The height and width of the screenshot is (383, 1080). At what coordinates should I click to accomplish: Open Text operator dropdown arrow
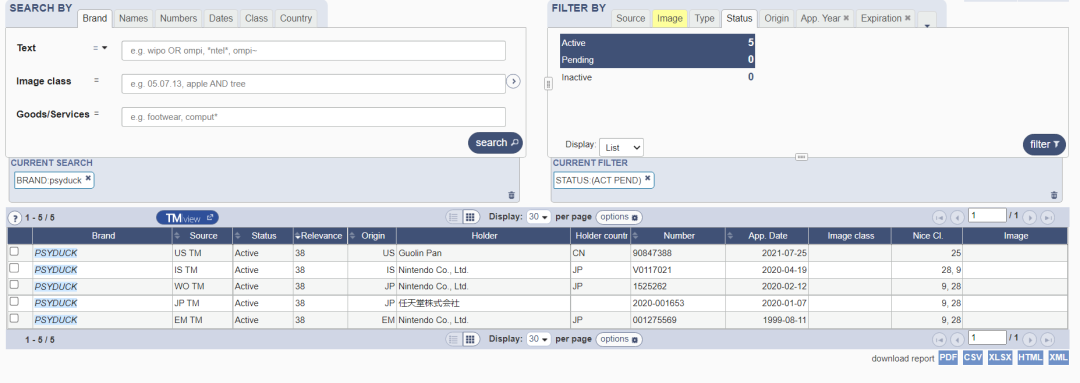(x=105, y=48)
